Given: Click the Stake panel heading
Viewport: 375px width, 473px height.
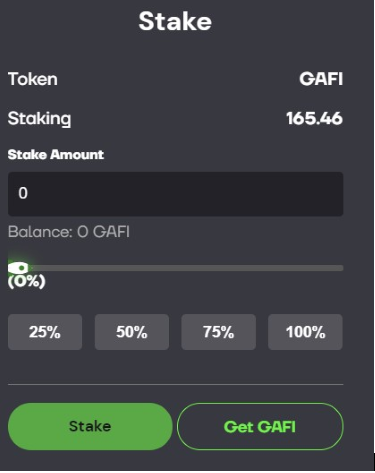Looking at the screenshot, I should (175, 21).
